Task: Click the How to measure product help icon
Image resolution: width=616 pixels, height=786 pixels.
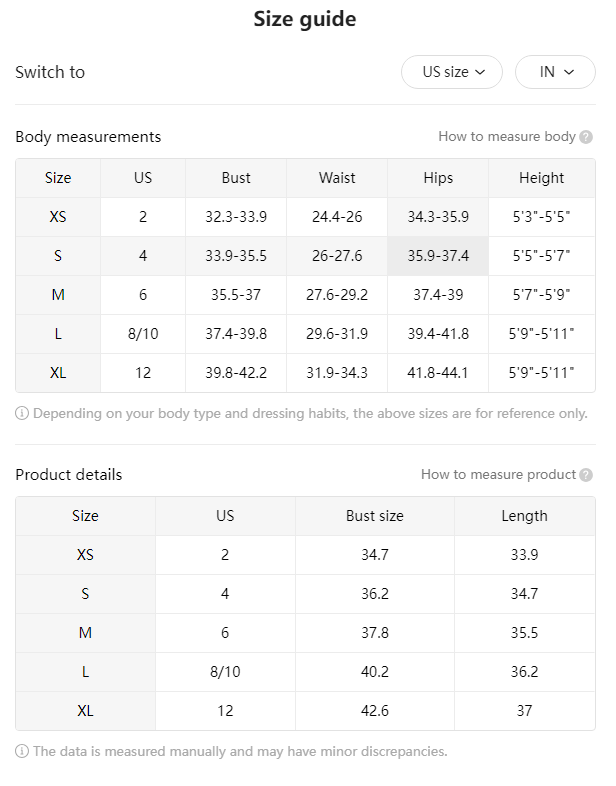Action: point(586,475)
